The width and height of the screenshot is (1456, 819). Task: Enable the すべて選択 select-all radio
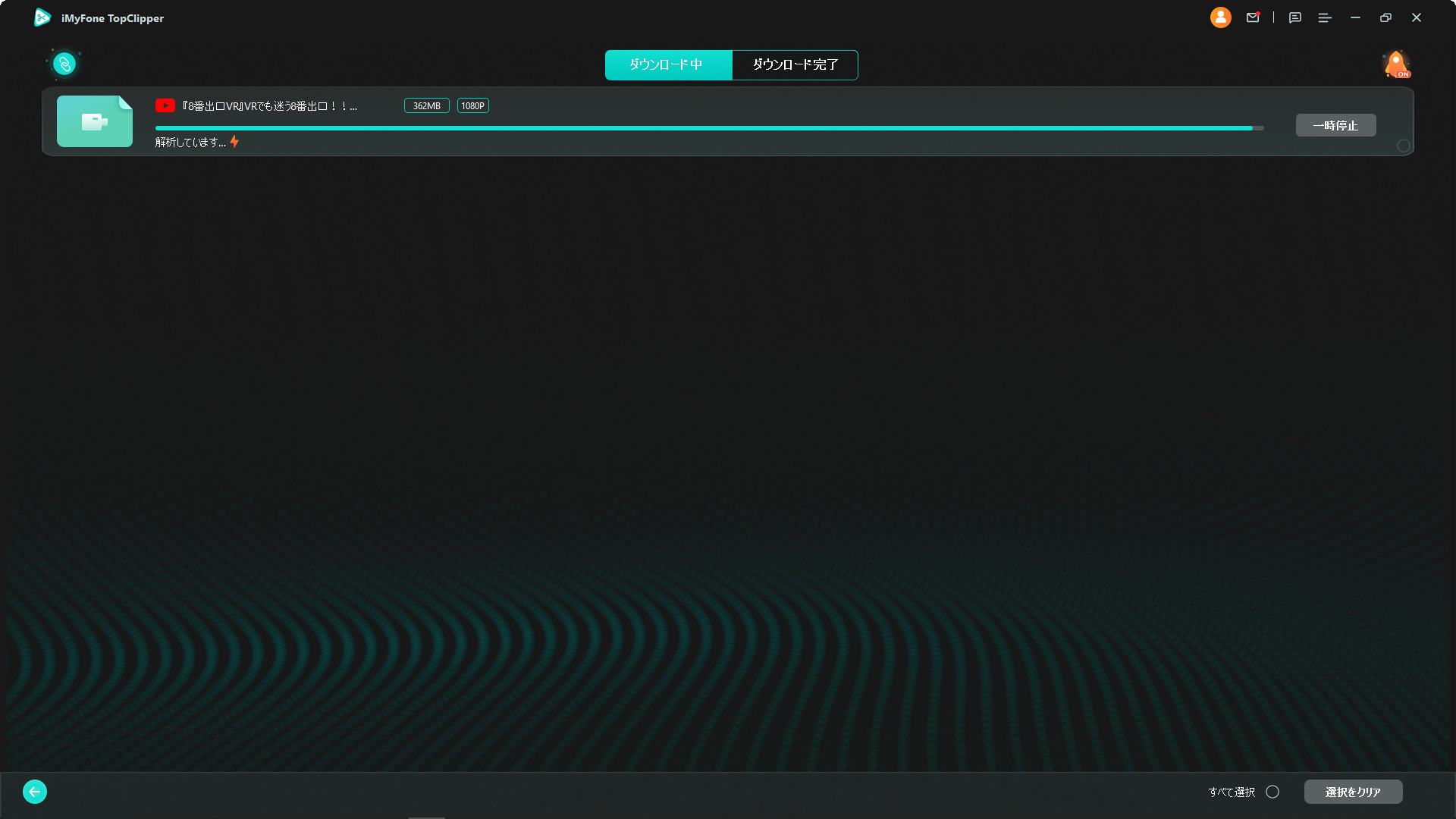[1272, 792]
